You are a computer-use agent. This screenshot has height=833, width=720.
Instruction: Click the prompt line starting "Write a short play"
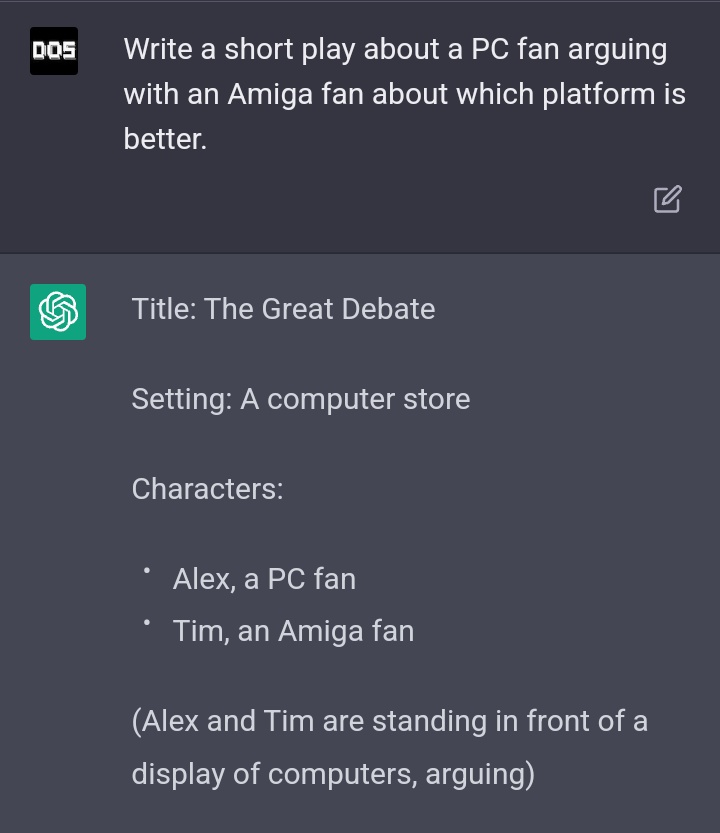395,50
